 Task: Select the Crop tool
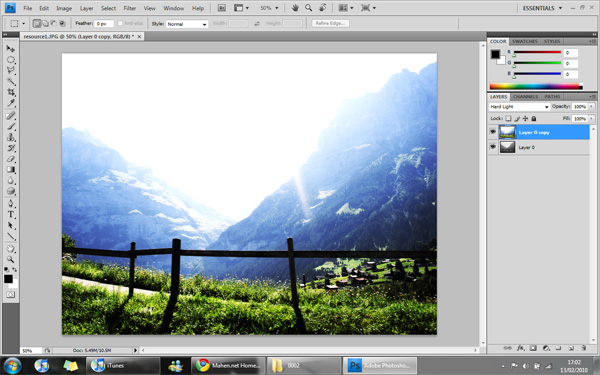11,92
